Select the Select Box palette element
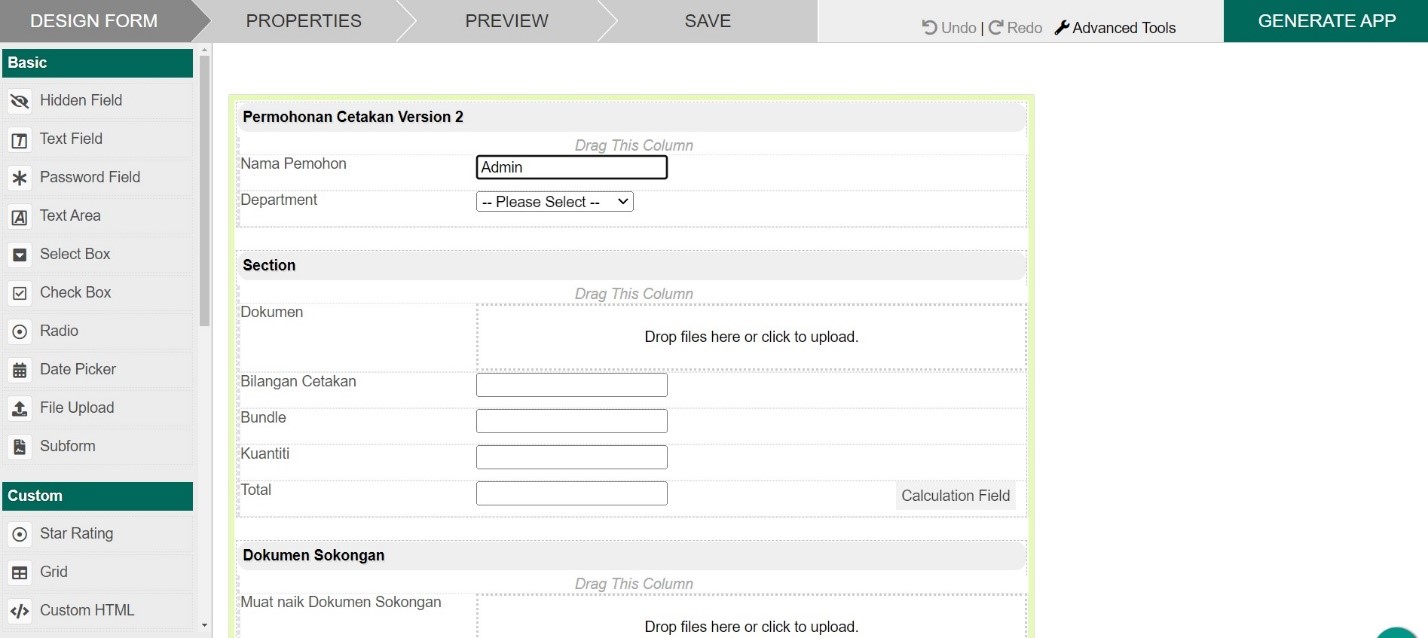Viewport: 1428px width, 638px height. pos(75,254)
